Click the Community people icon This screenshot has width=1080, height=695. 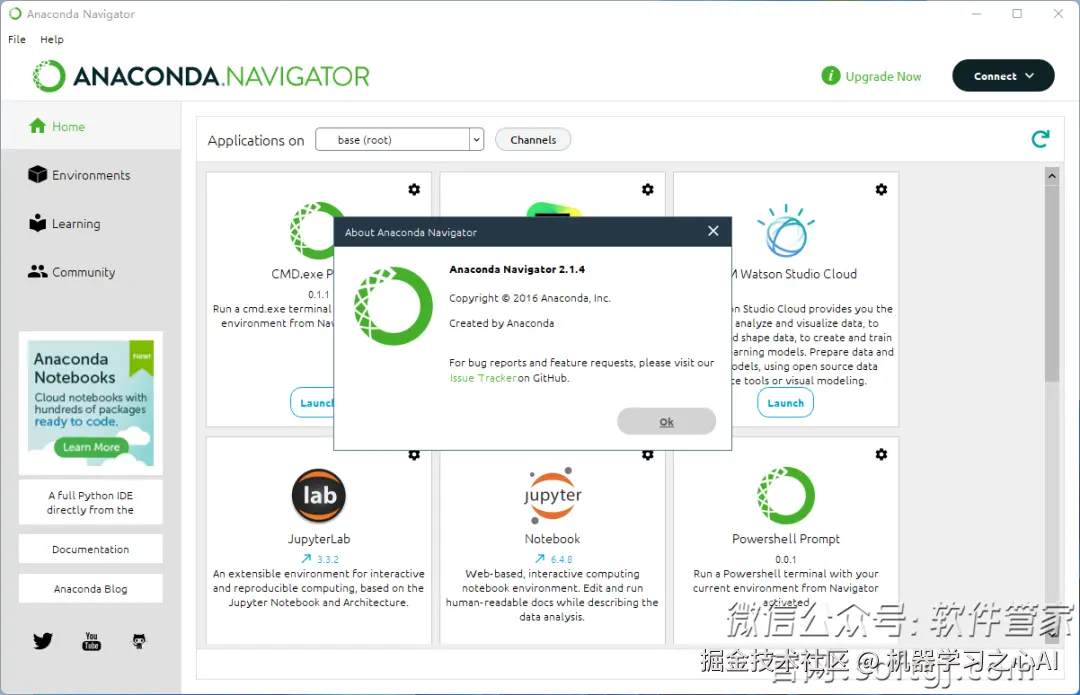pyautogui.click(x=37, y=271)
